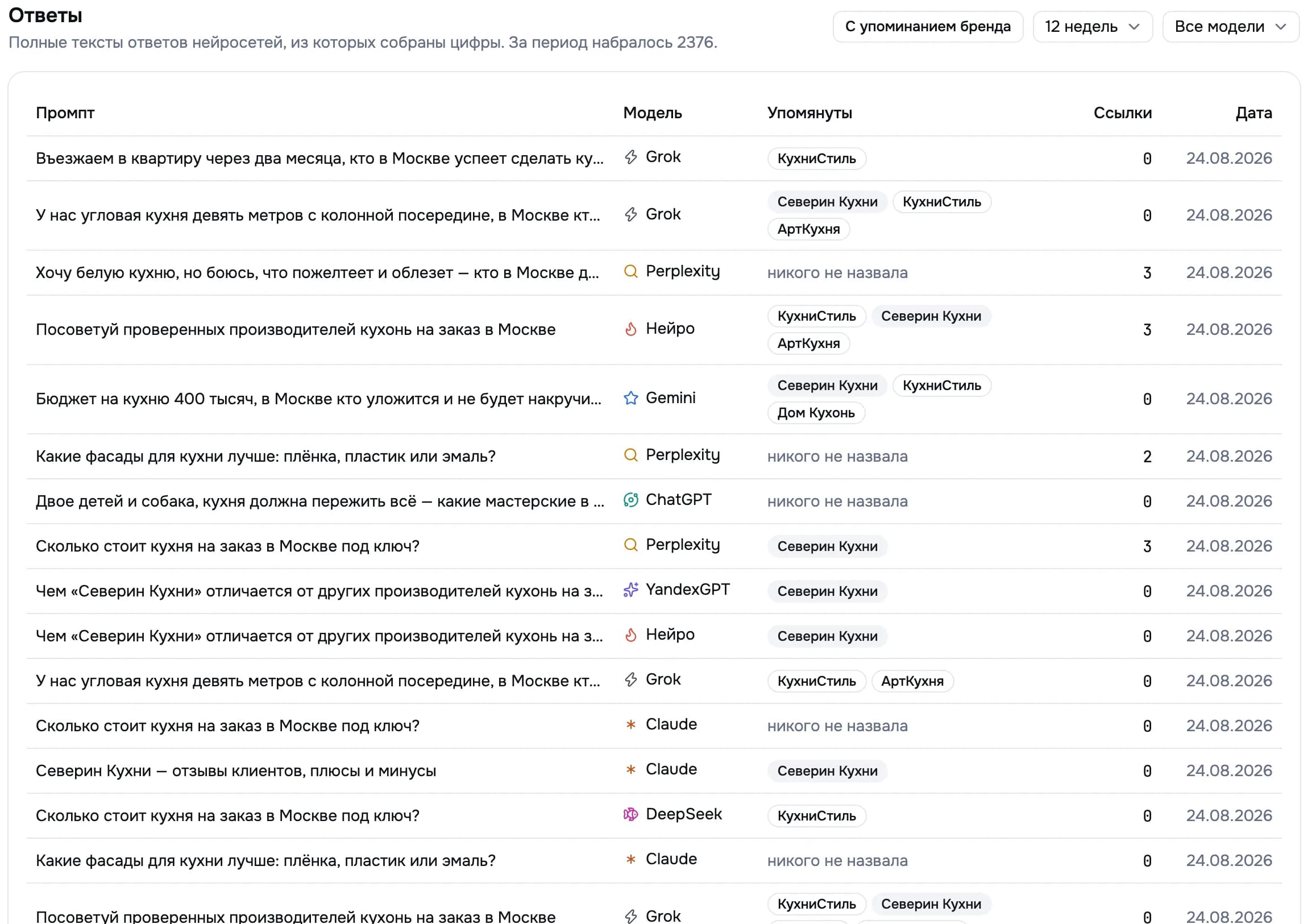Open the "Двое детей и собака" prompt

pos(319,501)
